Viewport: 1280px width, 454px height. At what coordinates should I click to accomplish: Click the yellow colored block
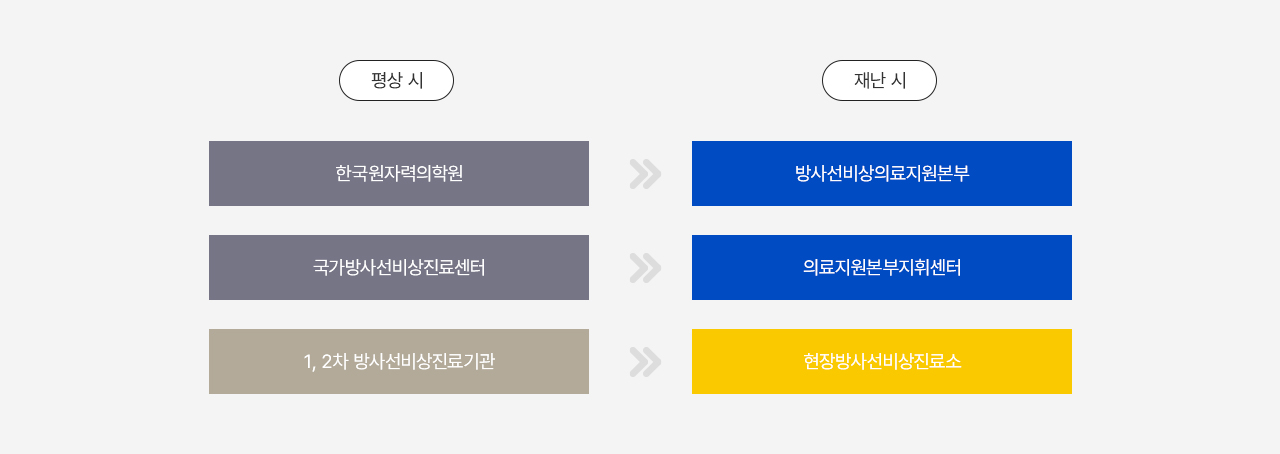click(x=881, y=362)
